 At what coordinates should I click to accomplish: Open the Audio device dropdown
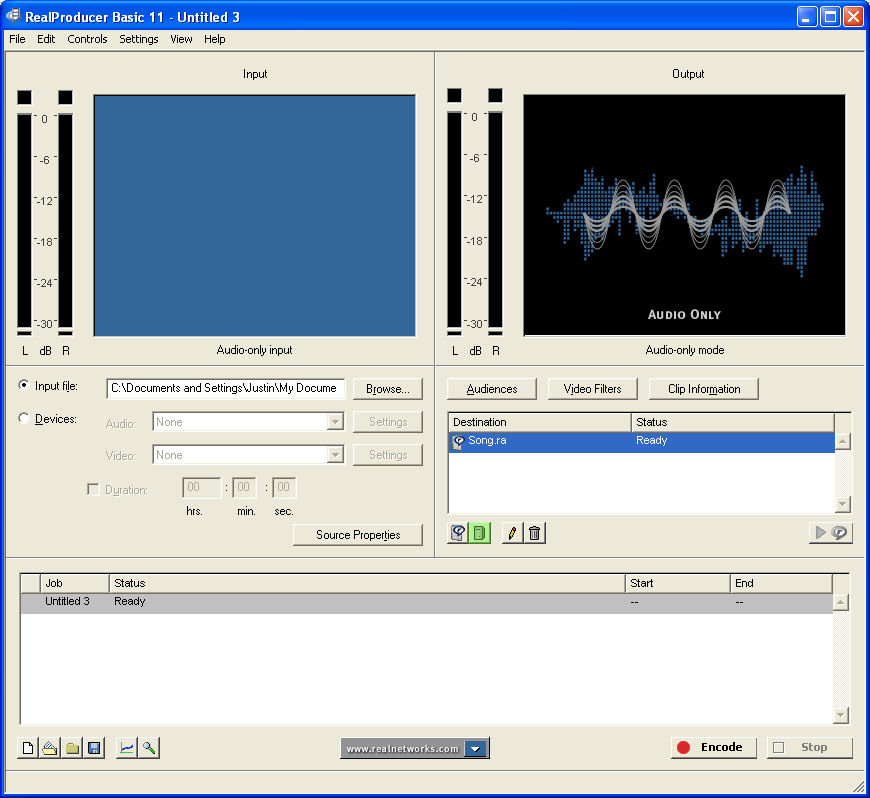tap(335, 422)
